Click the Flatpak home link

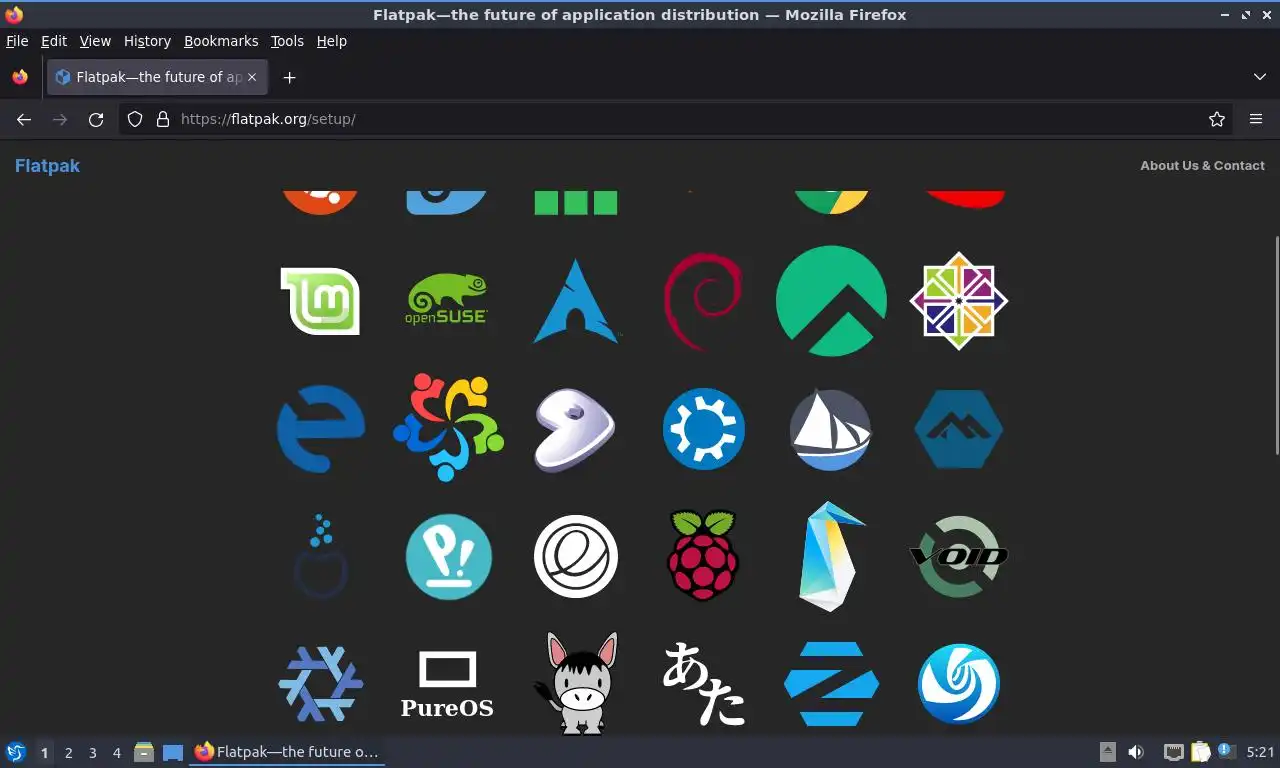click(47, 166)
